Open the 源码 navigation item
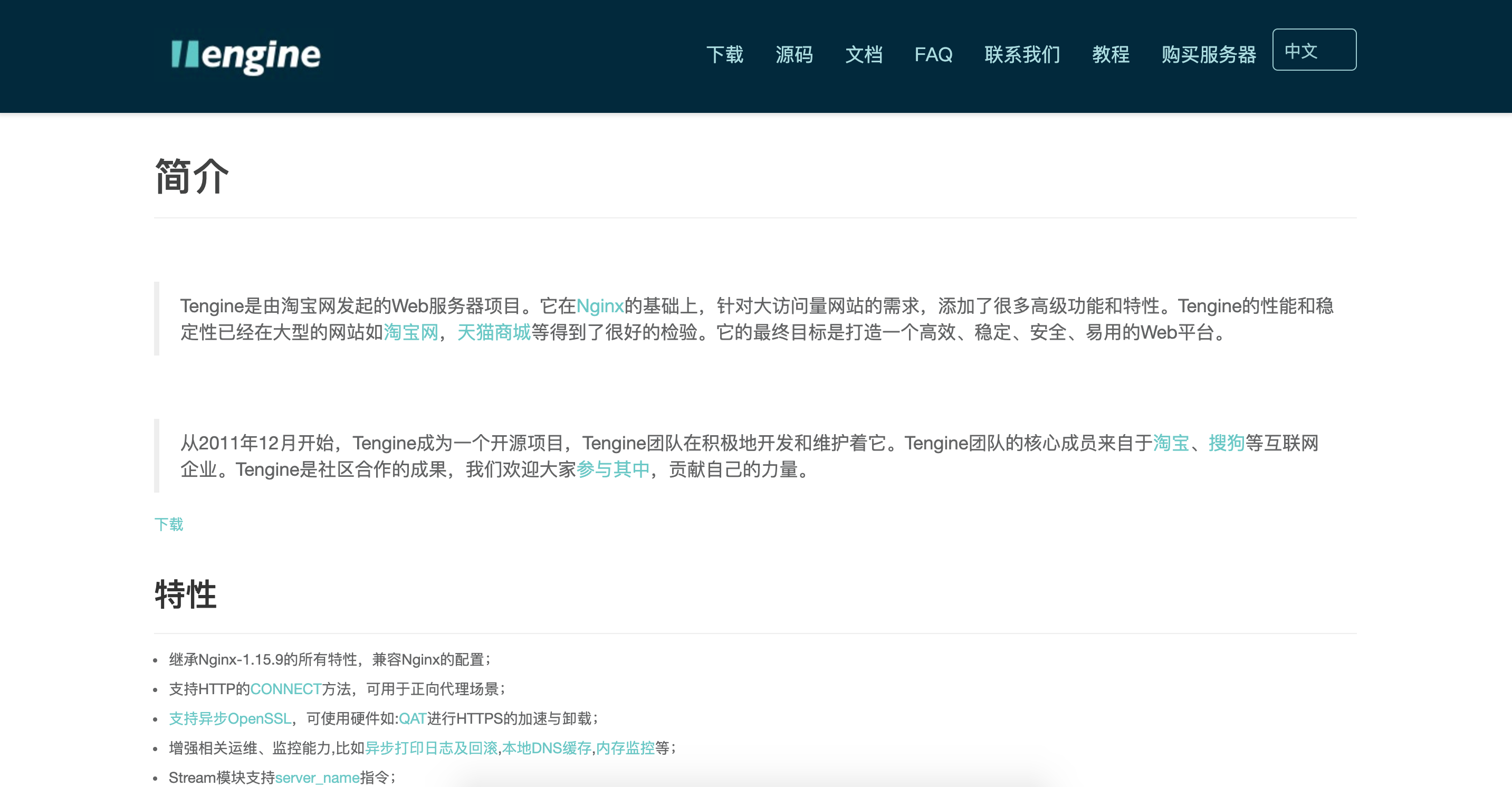Viewport: 1512px width, 787px height. [x=793, y=54]
